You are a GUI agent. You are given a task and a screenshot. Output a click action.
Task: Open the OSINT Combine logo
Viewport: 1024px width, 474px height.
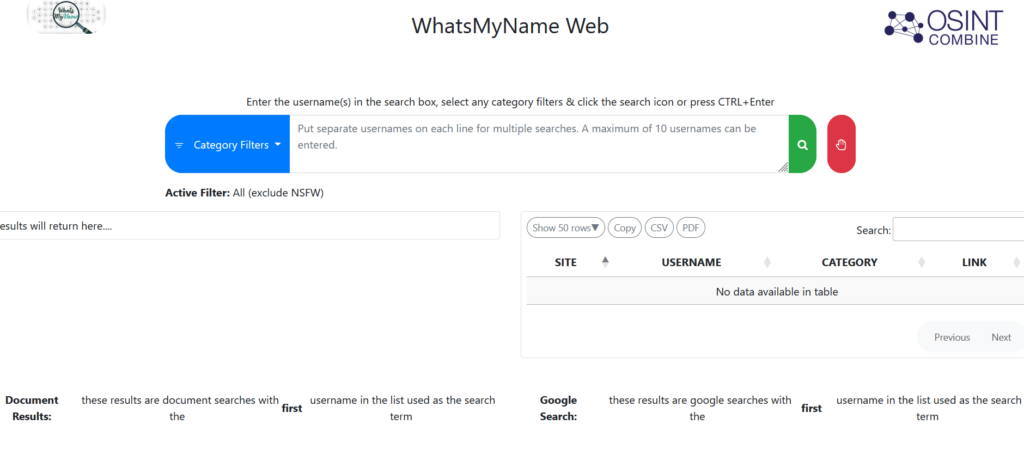coord(942,27)
